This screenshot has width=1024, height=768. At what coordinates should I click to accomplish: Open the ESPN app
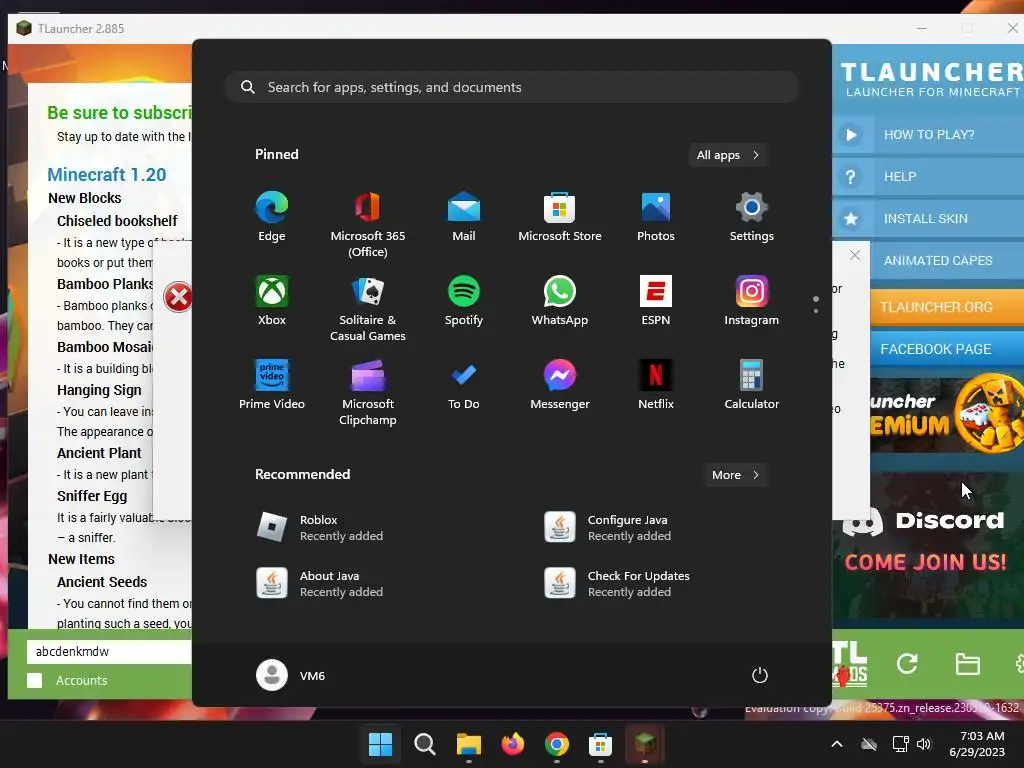pos(656,301)
